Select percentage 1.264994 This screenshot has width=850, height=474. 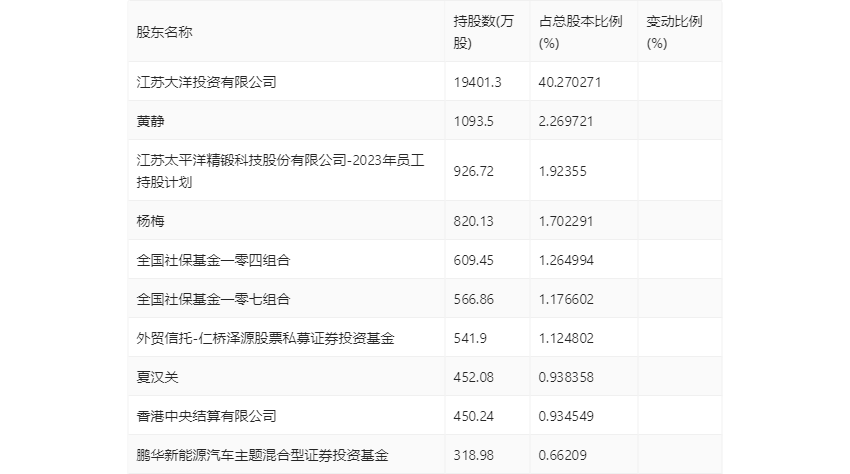tap(566, 260)
